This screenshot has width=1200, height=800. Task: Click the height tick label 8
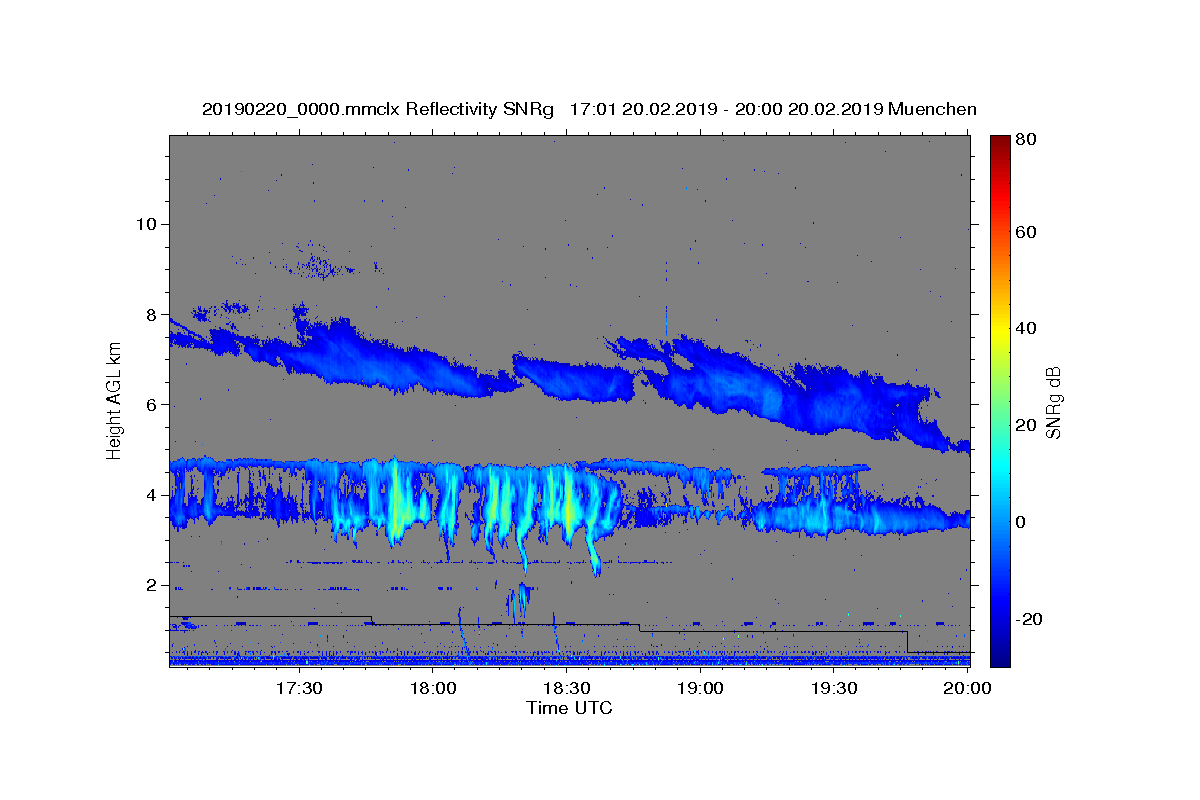[151, 314]
